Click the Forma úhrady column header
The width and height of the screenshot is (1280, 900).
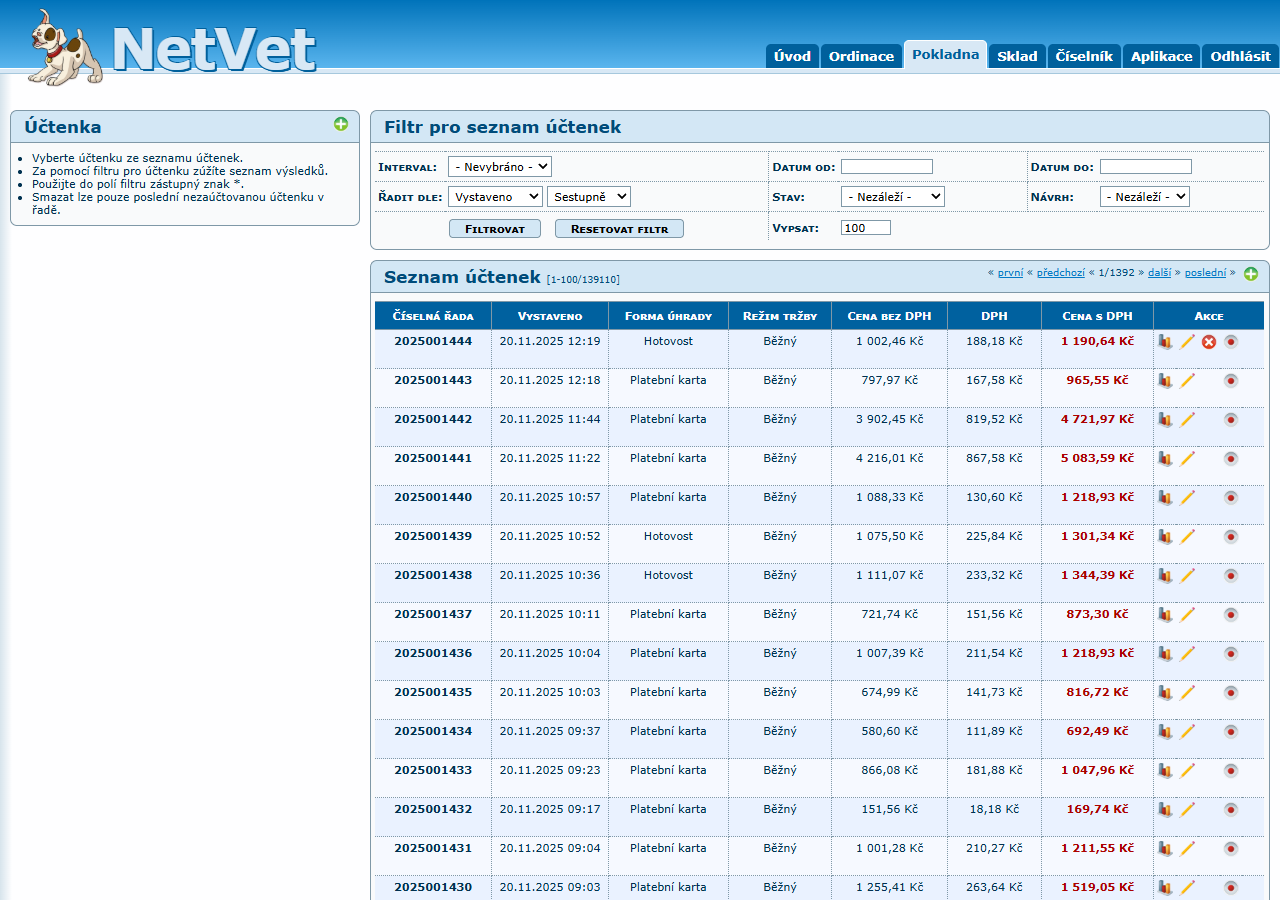(668, 316)
